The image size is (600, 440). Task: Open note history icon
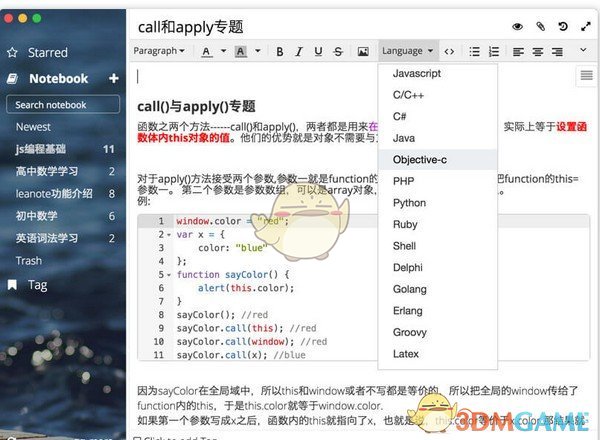click(563, 26)
